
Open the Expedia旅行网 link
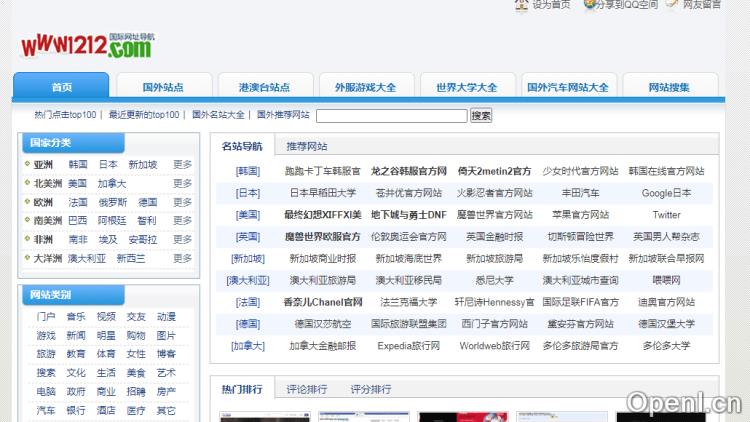pyautogui.click(x=408, y=346)
